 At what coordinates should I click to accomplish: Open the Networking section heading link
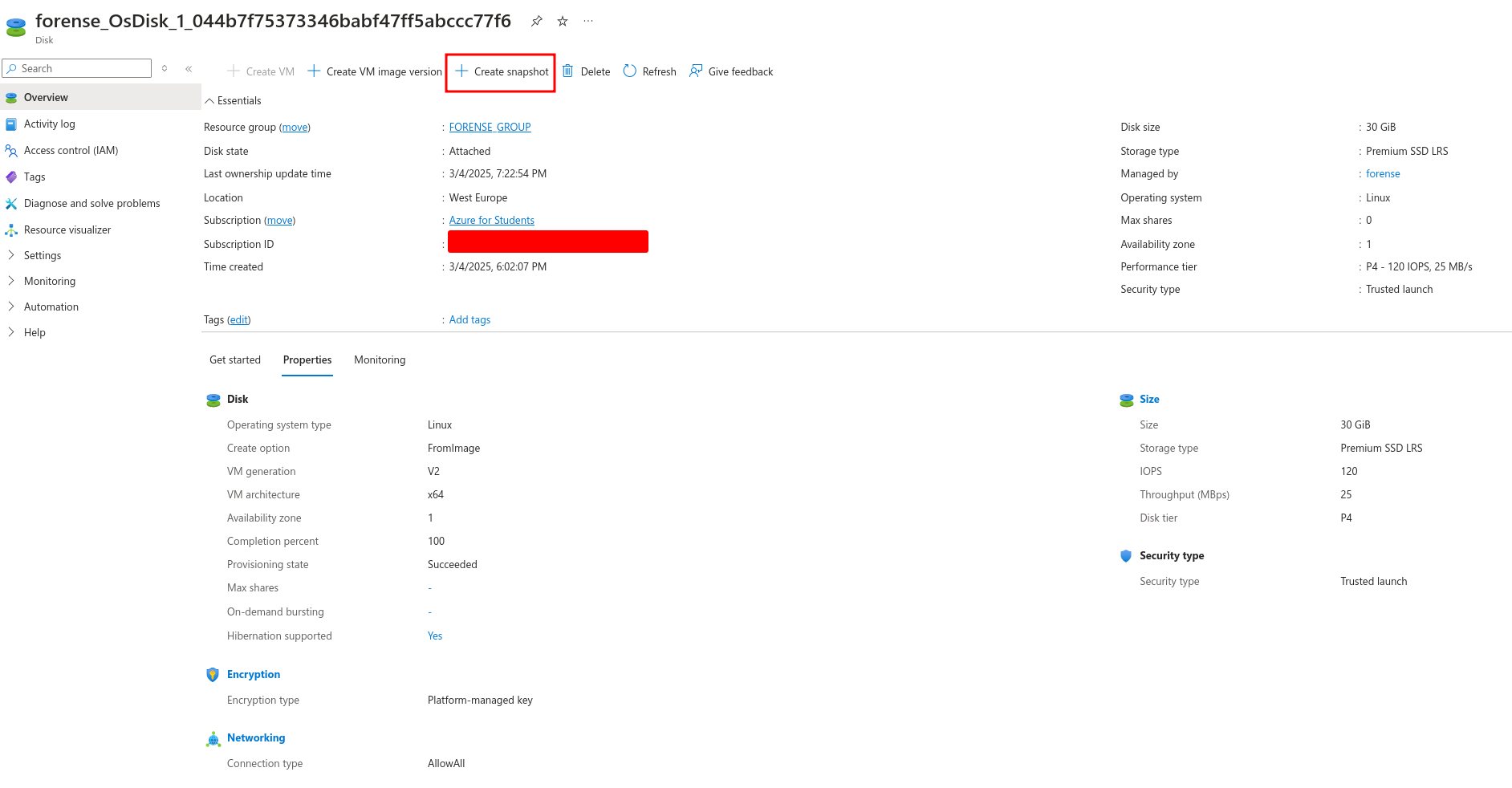(x=256, y=737)
